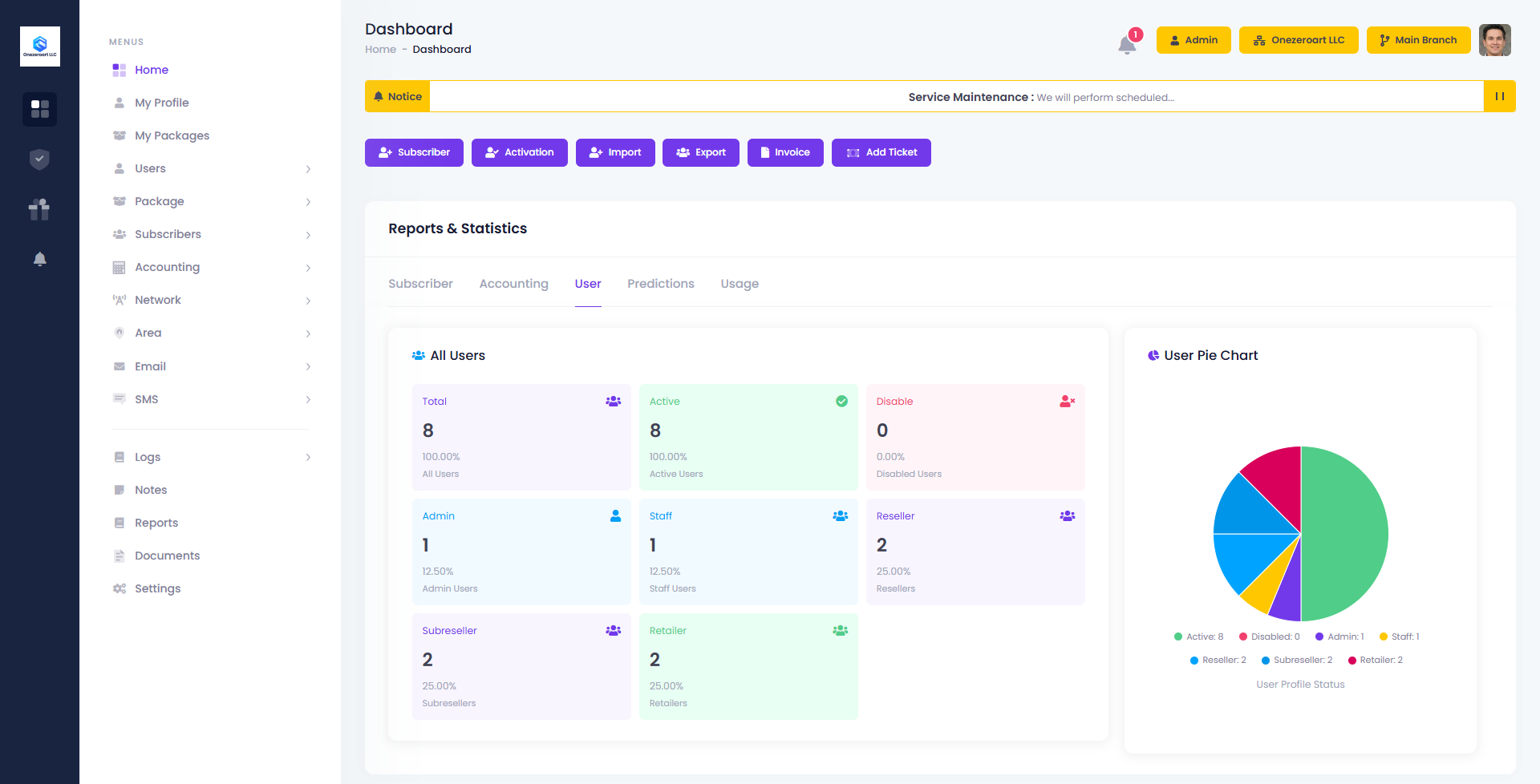The height and width of the screenshot is (784, 1540).
Task: Click the Add Ticket button
Action: [881, 152]
